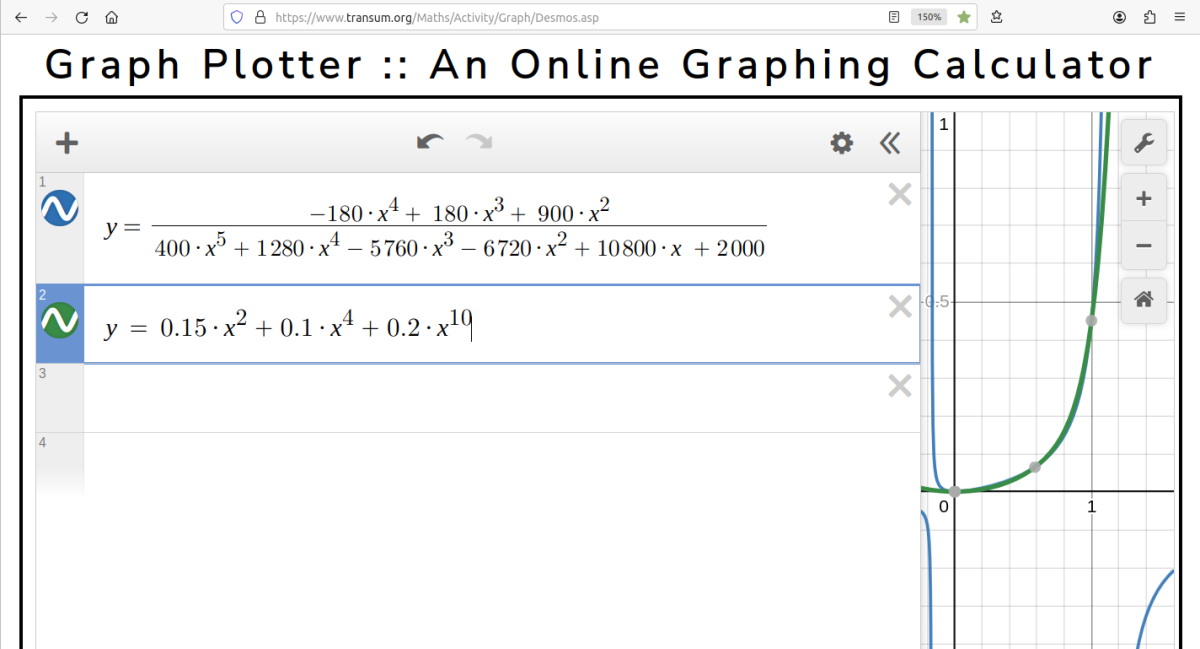Undo the last expression edit
Screen dimensions: 1200x649
pos(430,143)
